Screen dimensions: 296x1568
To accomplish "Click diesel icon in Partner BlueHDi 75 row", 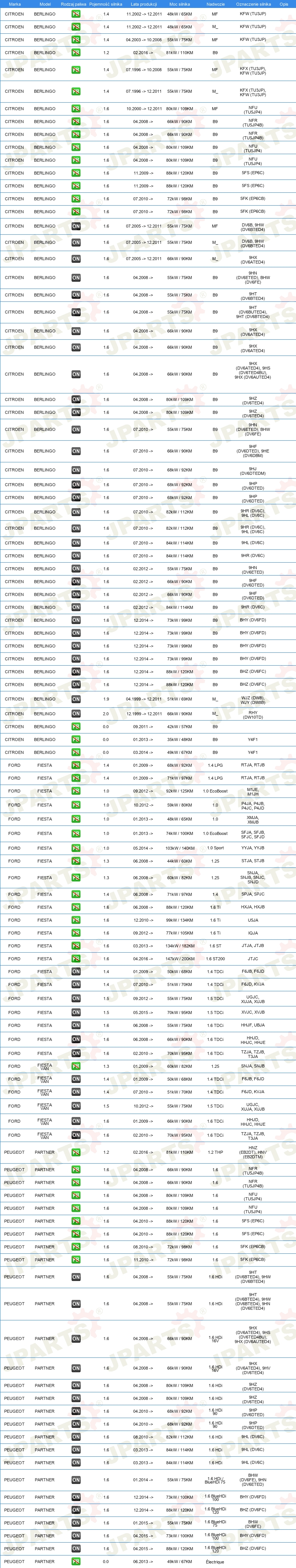I will pos(76,1523).
